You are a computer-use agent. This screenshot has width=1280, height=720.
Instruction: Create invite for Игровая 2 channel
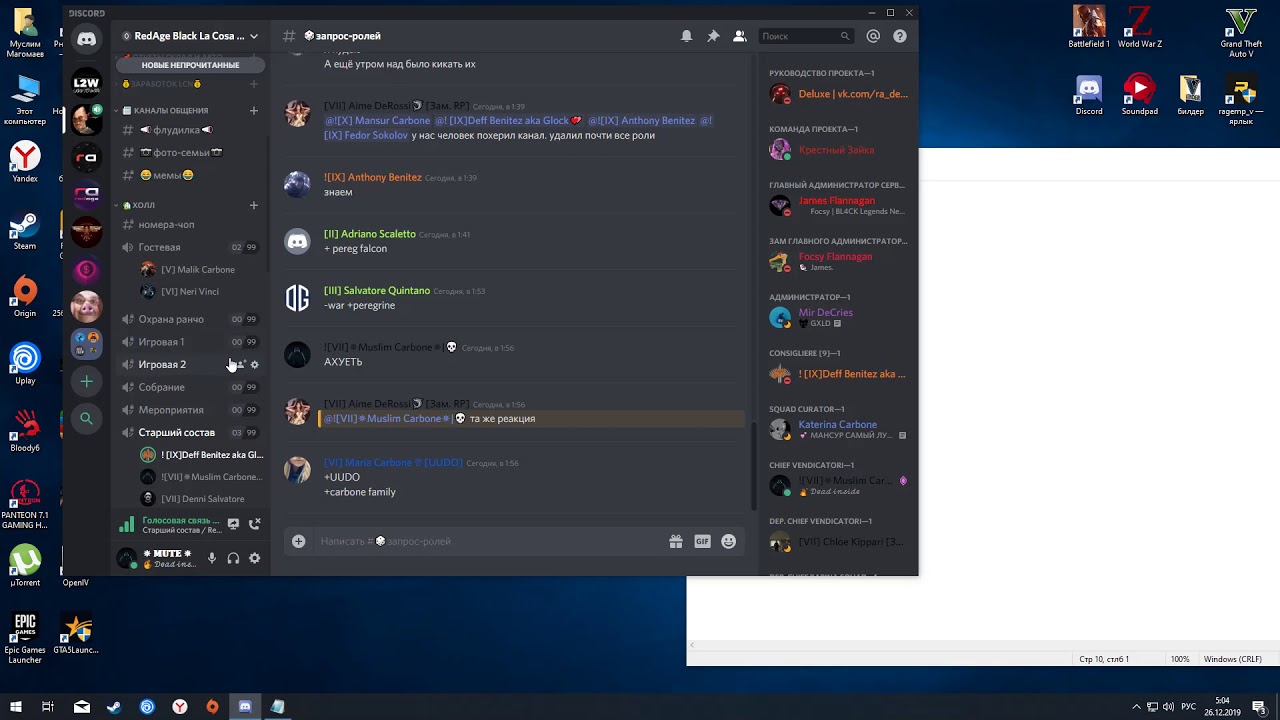240,365
